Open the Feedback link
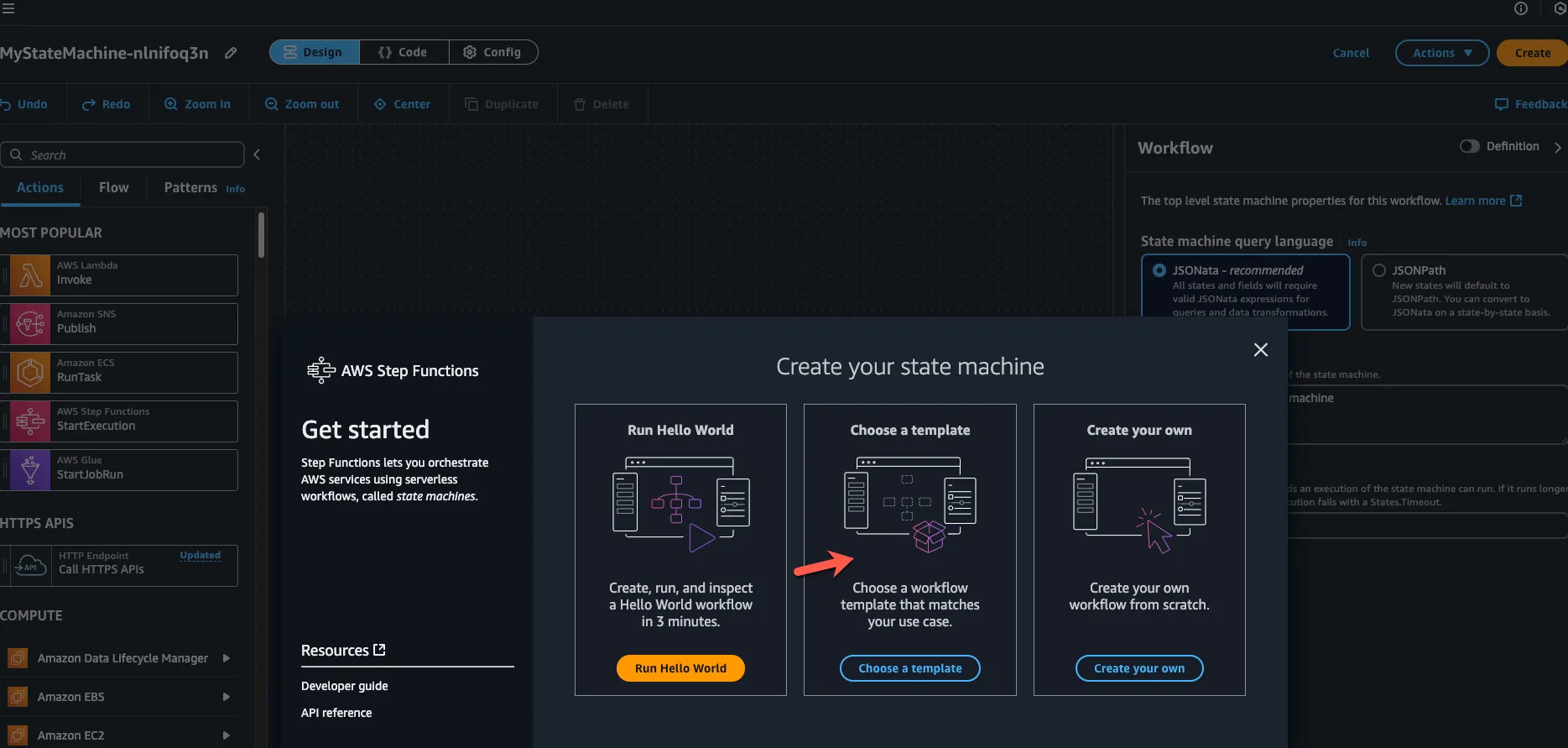The height and width of the screenshot is (748, 1568). [1530, 104]
